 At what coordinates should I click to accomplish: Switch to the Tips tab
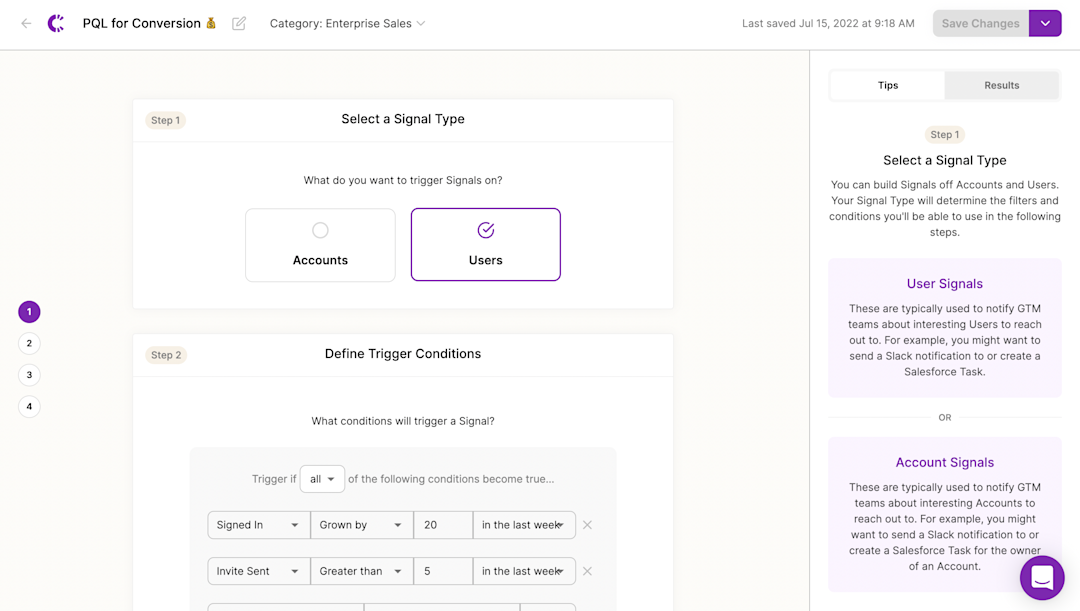[888, 85]
